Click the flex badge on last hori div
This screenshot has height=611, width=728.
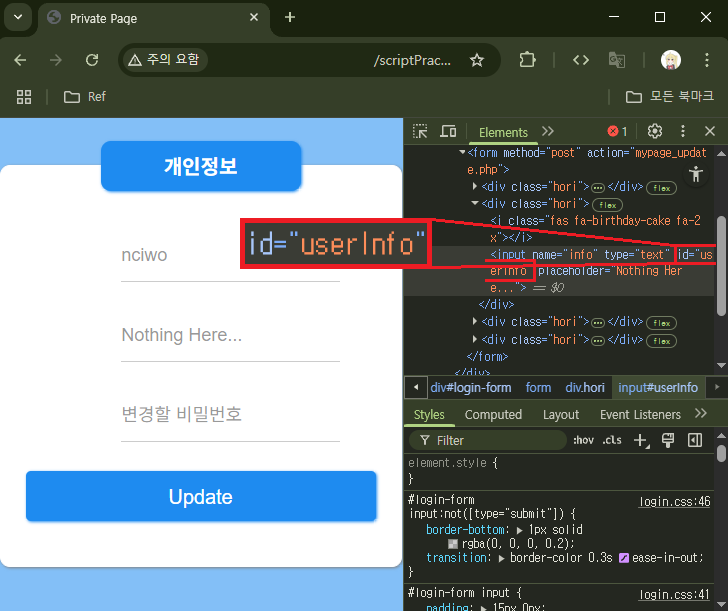[661, 341]
